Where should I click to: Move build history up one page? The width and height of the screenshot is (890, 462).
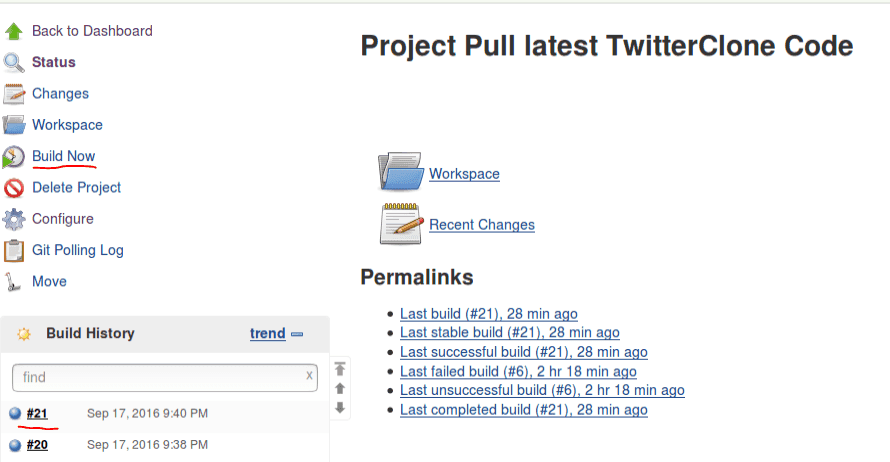(x=340, y=388)
